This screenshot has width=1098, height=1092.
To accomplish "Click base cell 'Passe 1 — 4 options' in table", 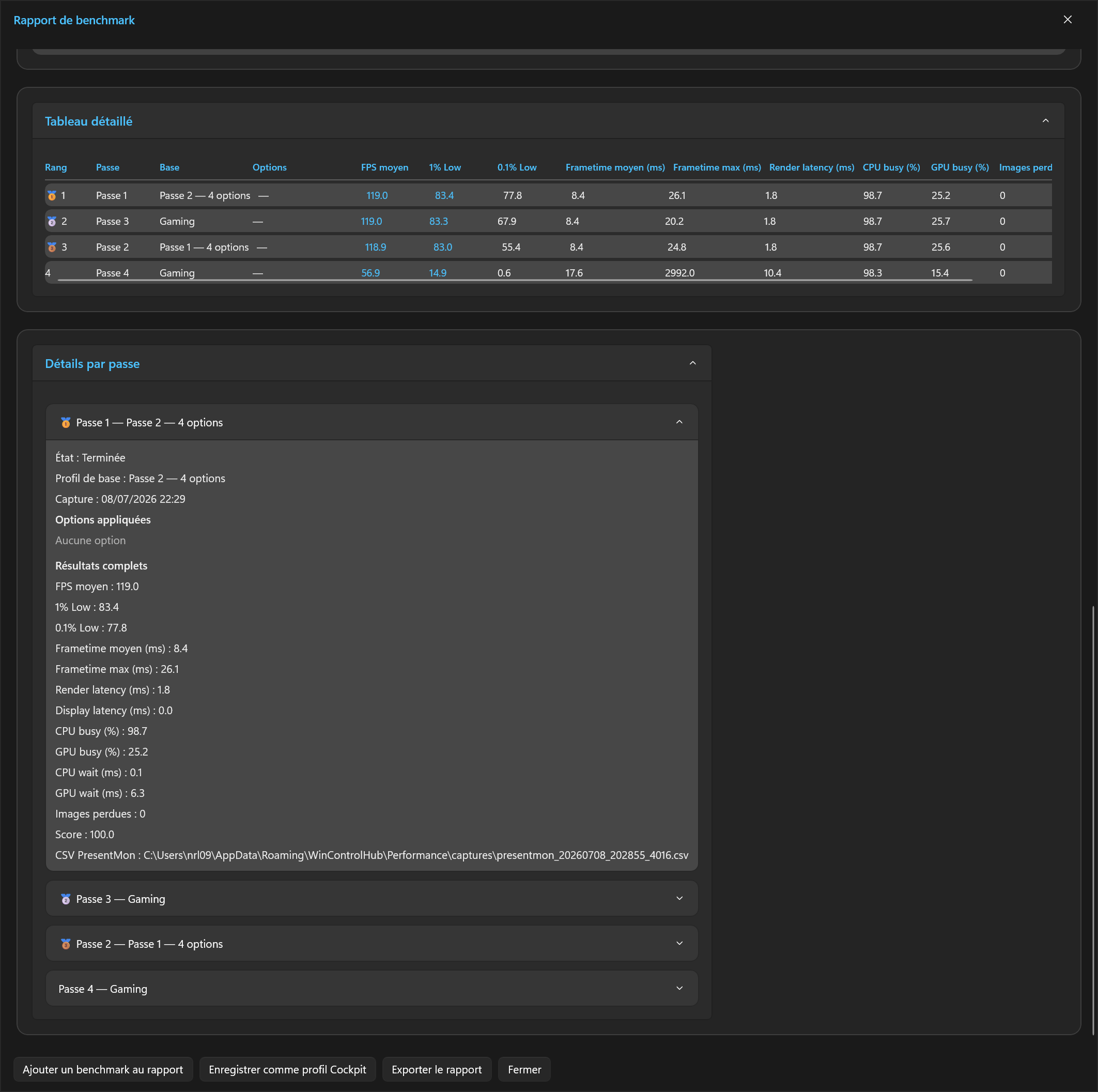I will 204,247.
